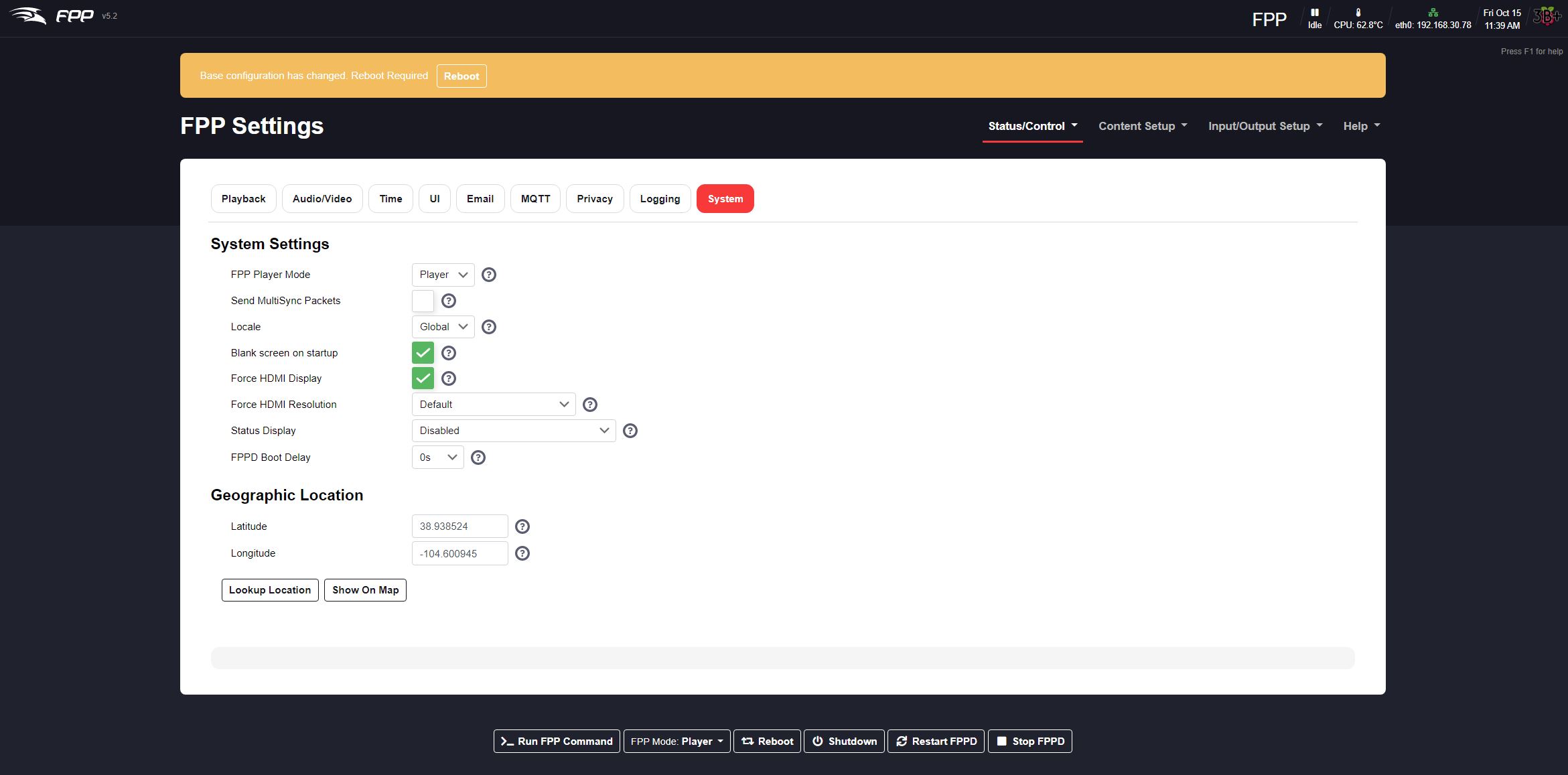1568x775 pixels.
Task: Open the FPP Player Mode dropdown
Action: (x=443, y=275)
